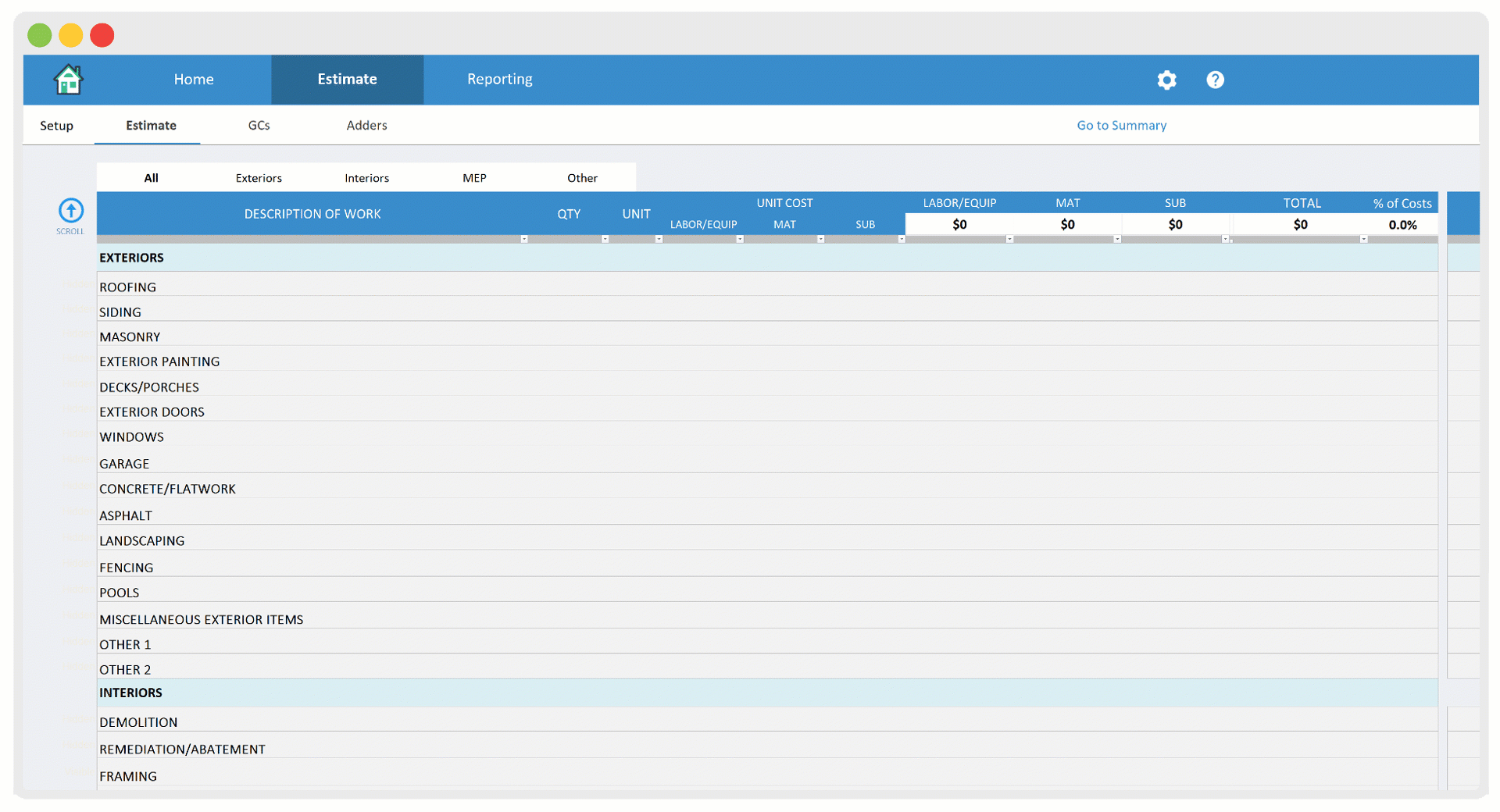The image size is (1500, 812).
Task: Open the Setup sub-tab
Action: pyautogui.click(x=57, y=126)
